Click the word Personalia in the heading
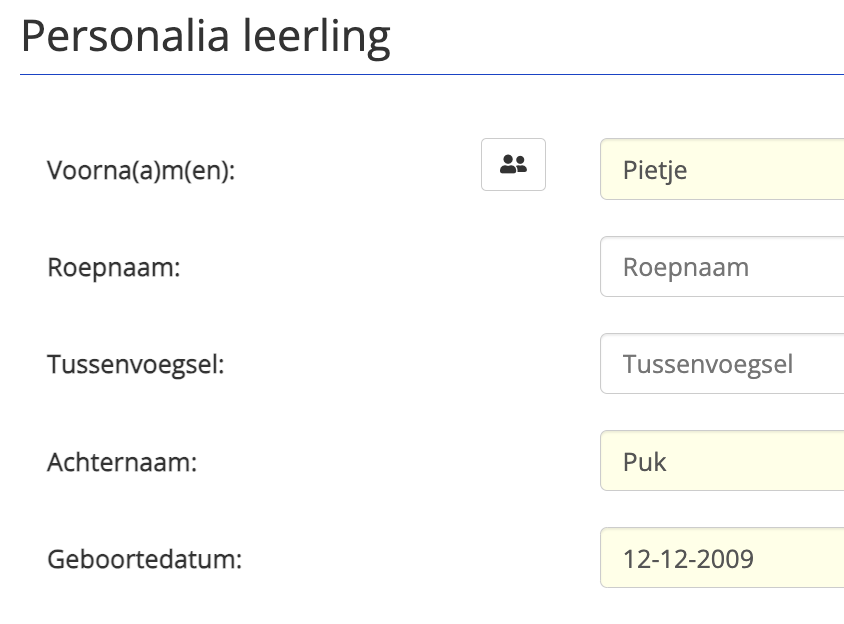 click(x=125, y=37)
